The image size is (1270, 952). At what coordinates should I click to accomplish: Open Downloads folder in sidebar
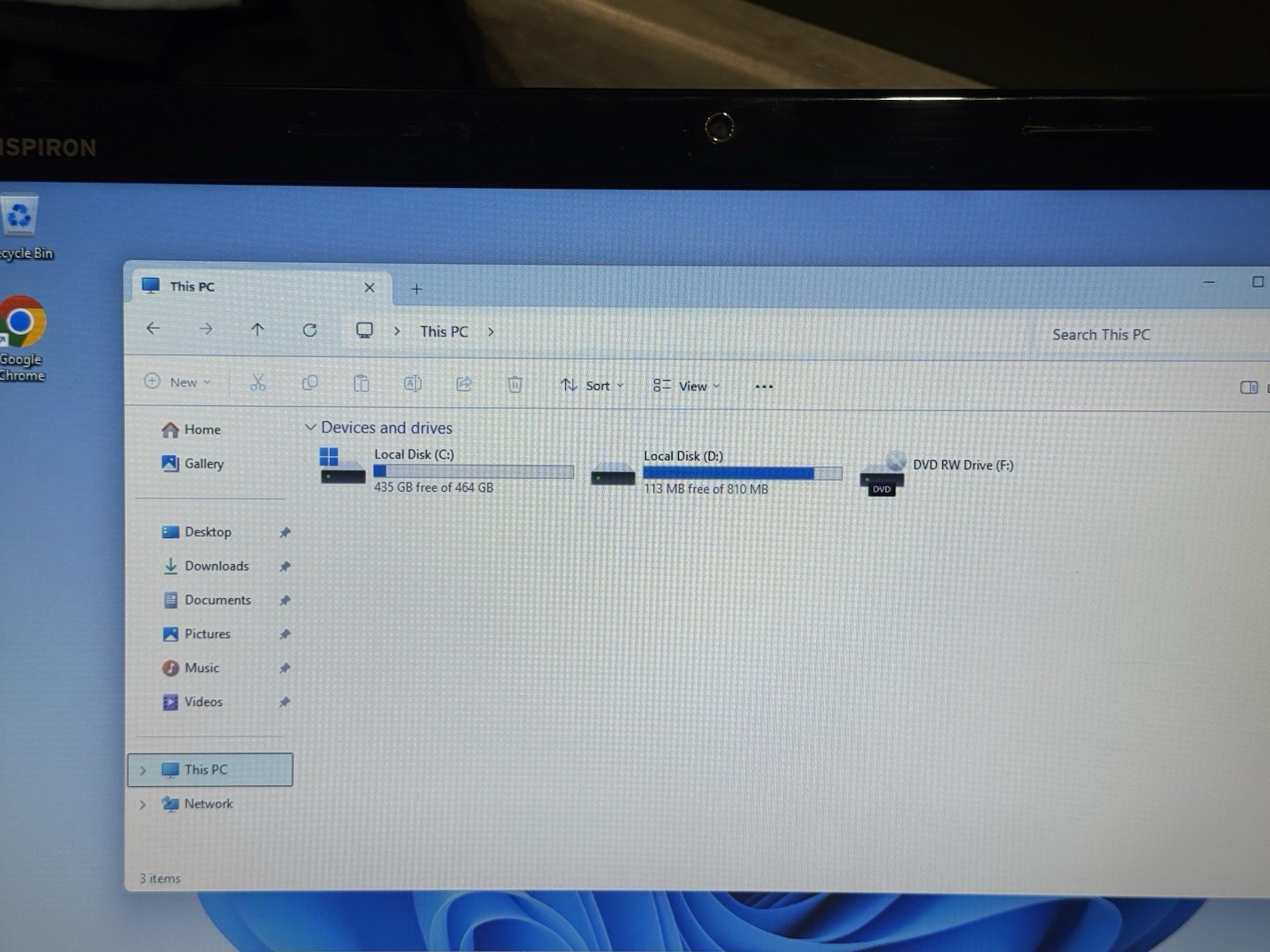pos(206,566)
